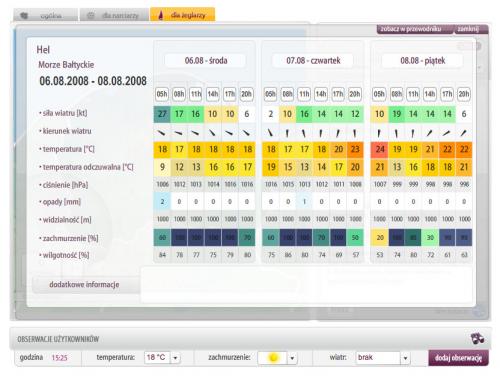Select Wednesday's 05h hour column
Image resolution: width=500 pixels, height=376 pixels.
coord(162,94)
